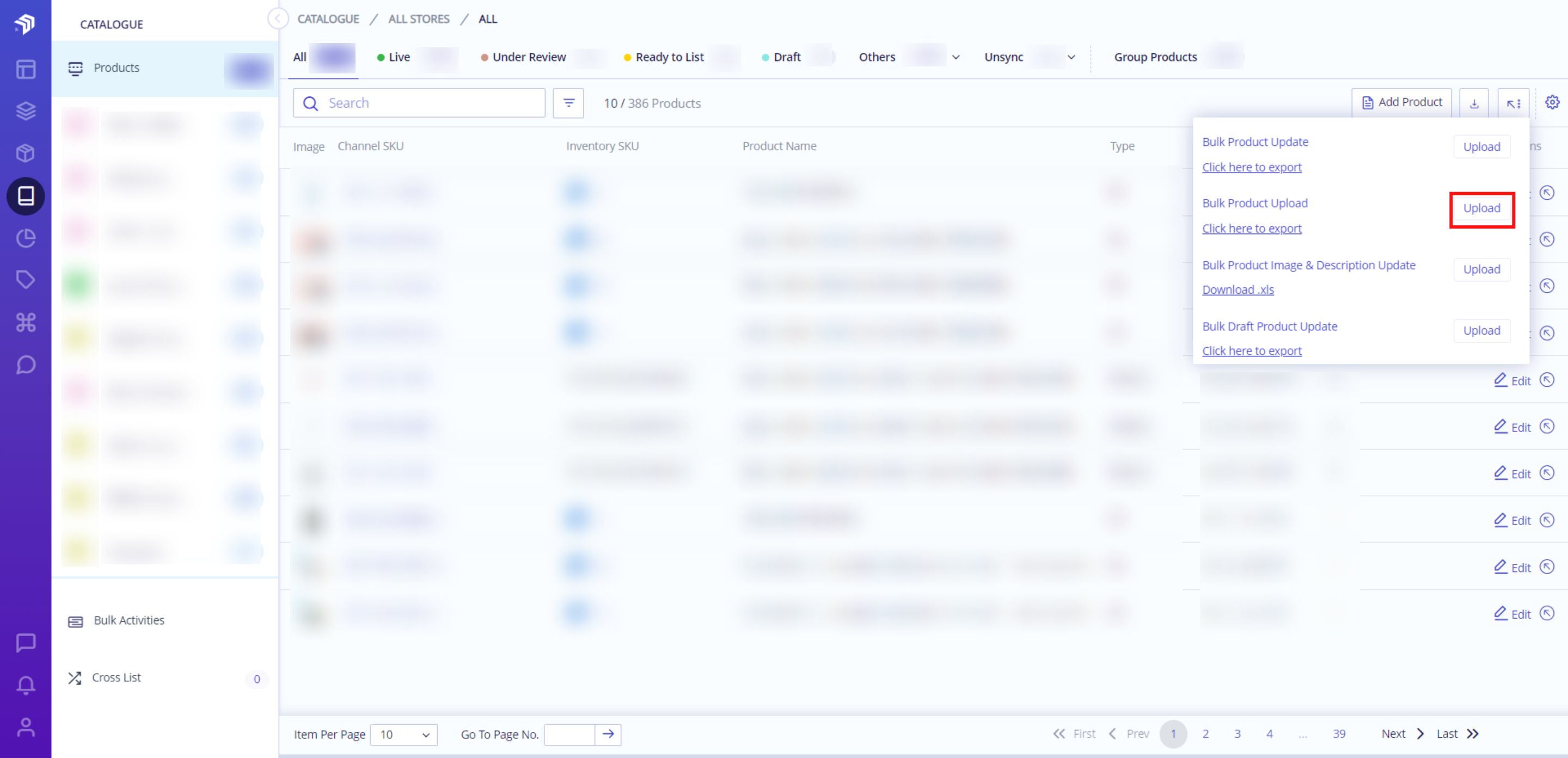Go to page 2
This screenshot has width=1568, height=758.
pyautogui.click(x=1205, y=734)
